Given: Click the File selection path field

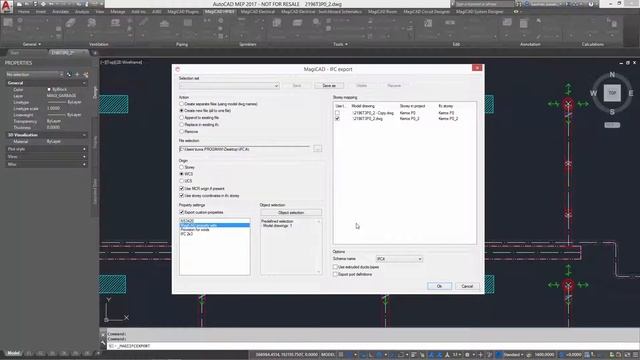Looking at the screenshot, I should coord(244,149).
